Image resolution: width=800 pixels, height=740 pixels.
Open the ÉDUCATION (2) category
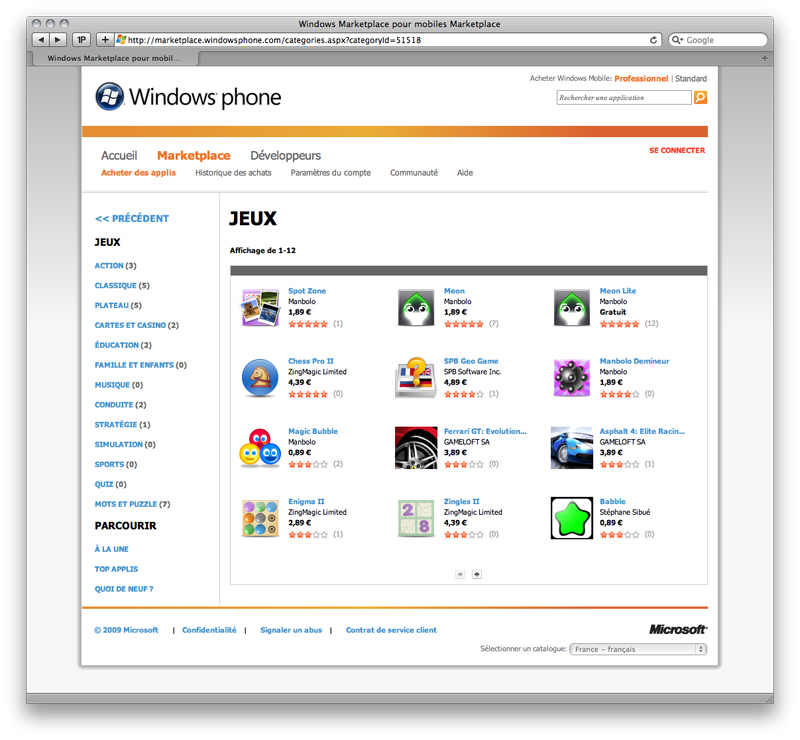(123, 345)
